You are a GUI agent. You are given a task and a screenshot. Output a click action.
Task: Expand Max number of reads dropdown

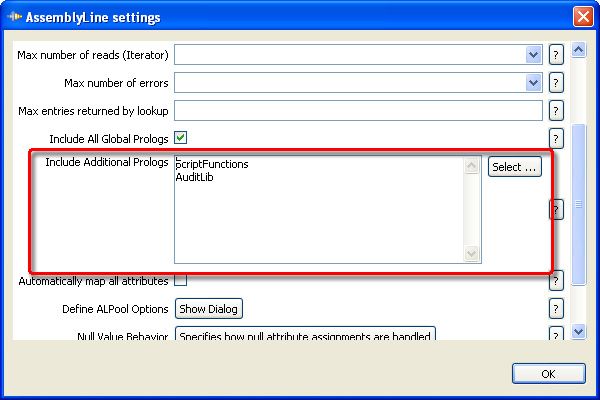533,55
